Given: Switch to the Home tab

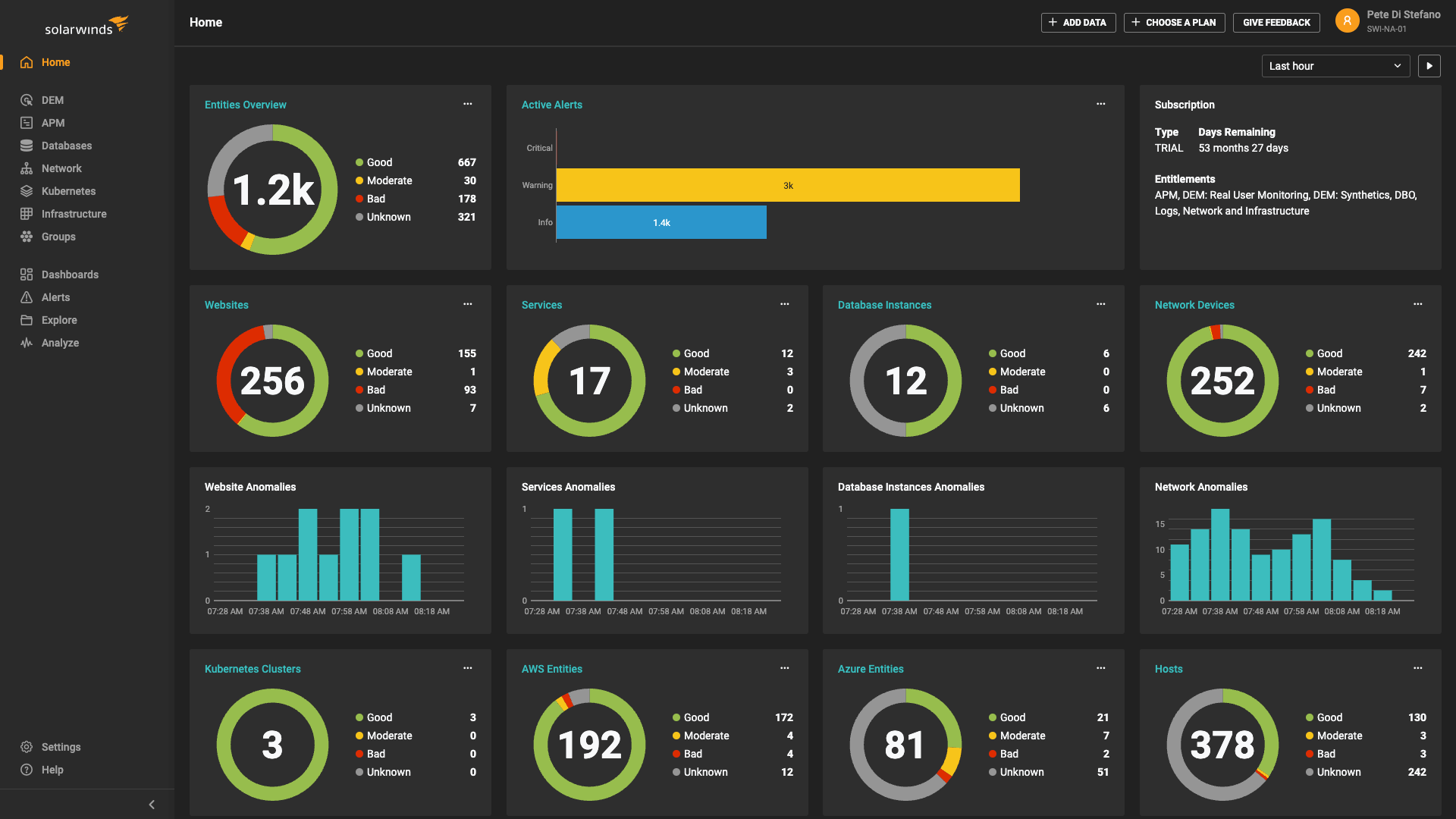Looking at the screenshot, I should 56,62.
